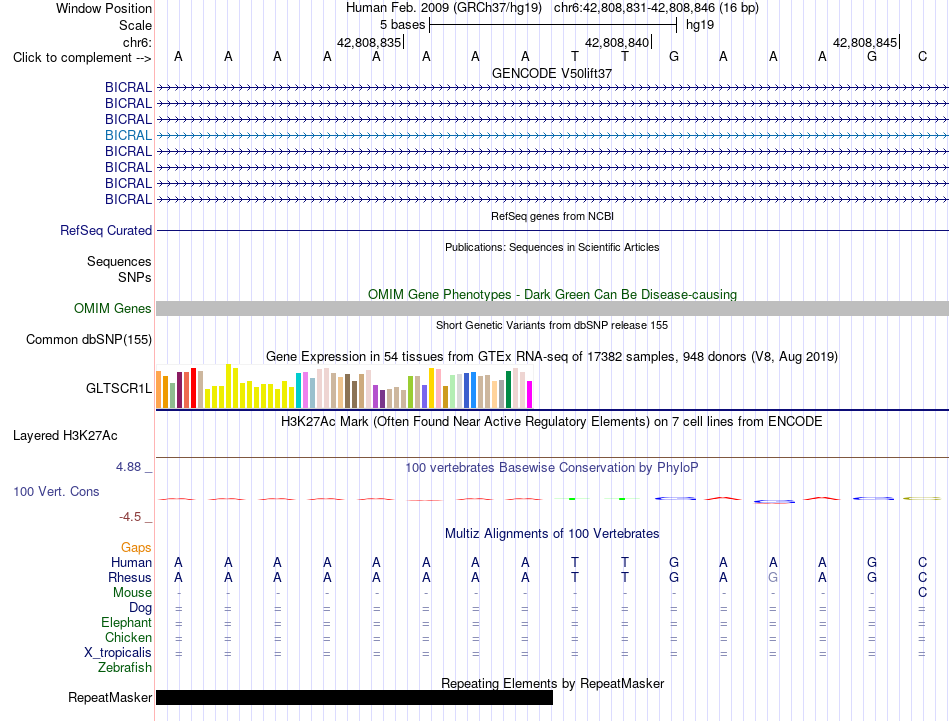Image resolution: width=950 pixels, height=721 pixels.
Task: Open the Layered H3K27Ac track label
Action: pos(65,436)
